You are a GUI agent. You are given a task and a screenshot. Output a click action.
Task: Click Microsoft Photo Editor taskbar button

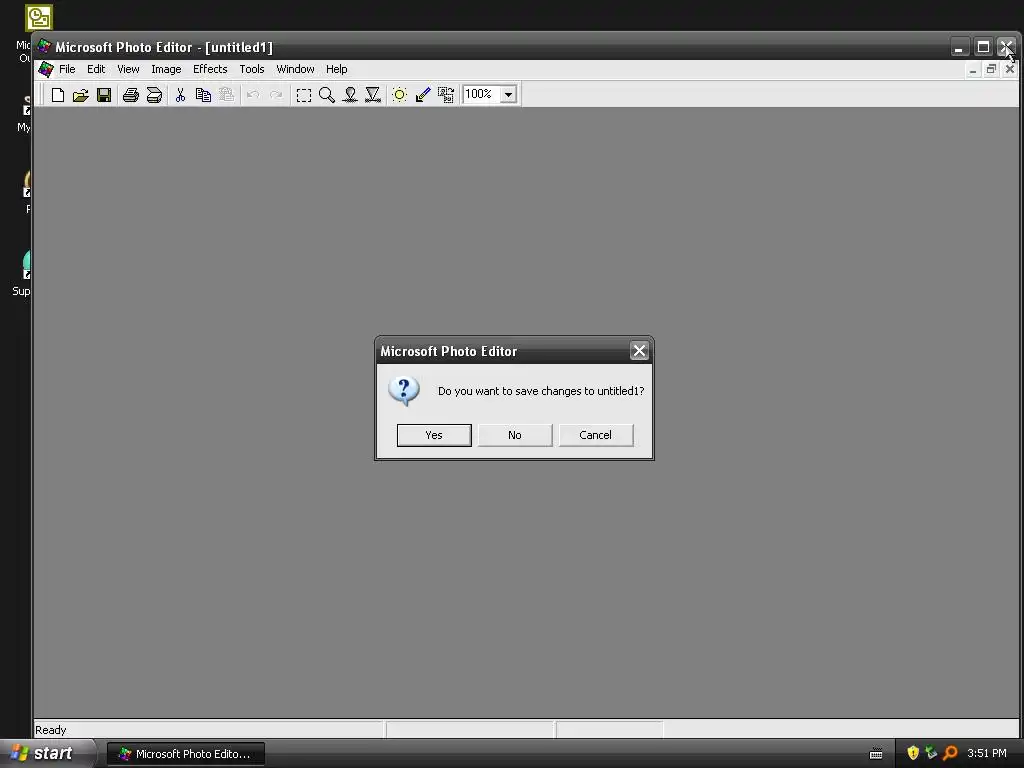tap(186, 754)
